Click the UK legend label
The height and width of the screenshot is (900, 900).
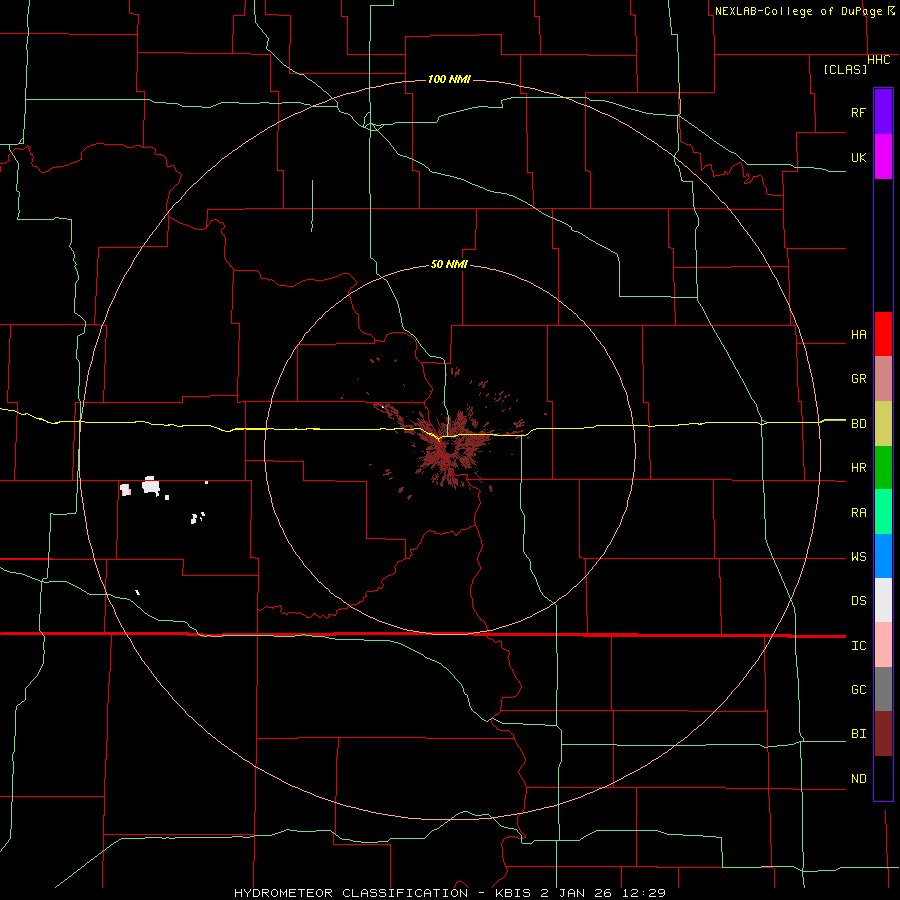pyautogui.click(x=858, y=157)
